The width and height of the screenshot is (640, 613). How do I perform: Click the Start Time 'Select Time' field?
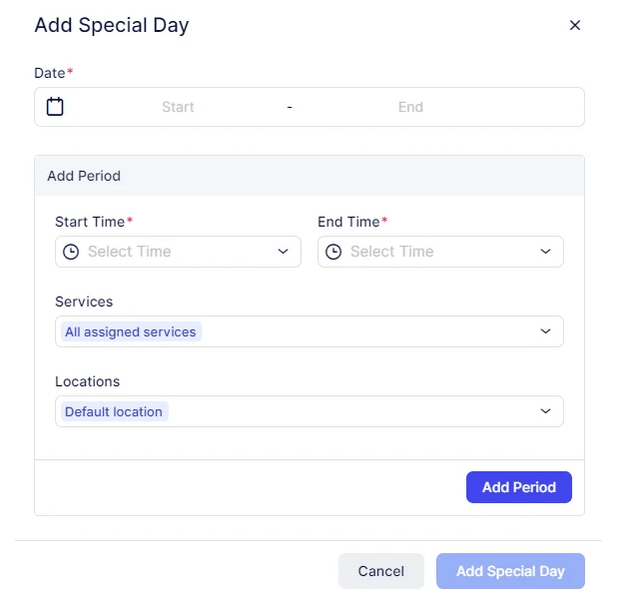click(x=178, y=251)
